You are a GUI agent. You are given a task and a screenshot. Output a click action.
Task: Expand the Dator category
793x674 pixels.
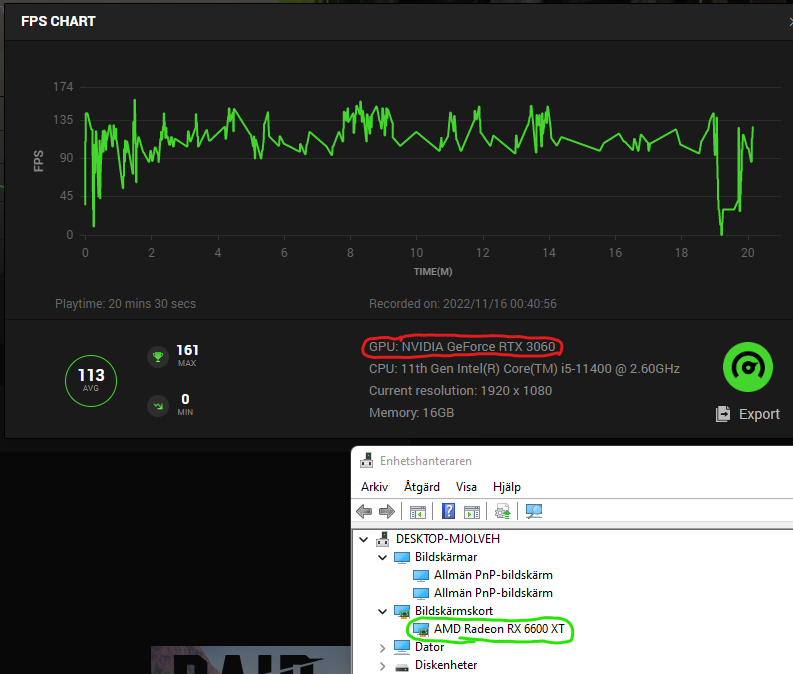point(383,648)
